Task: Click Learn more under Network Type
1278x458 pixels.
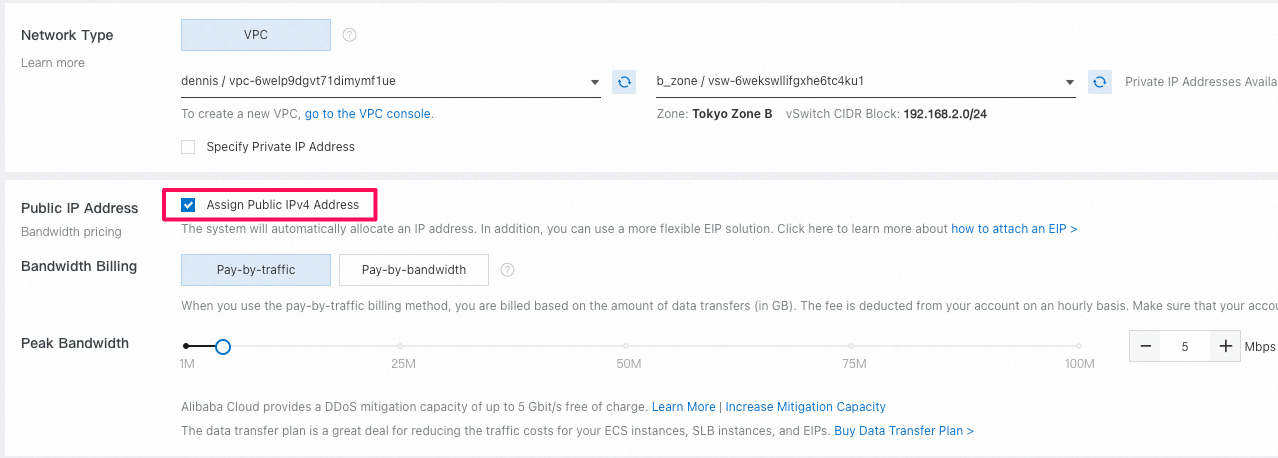Action: (53, 63)
